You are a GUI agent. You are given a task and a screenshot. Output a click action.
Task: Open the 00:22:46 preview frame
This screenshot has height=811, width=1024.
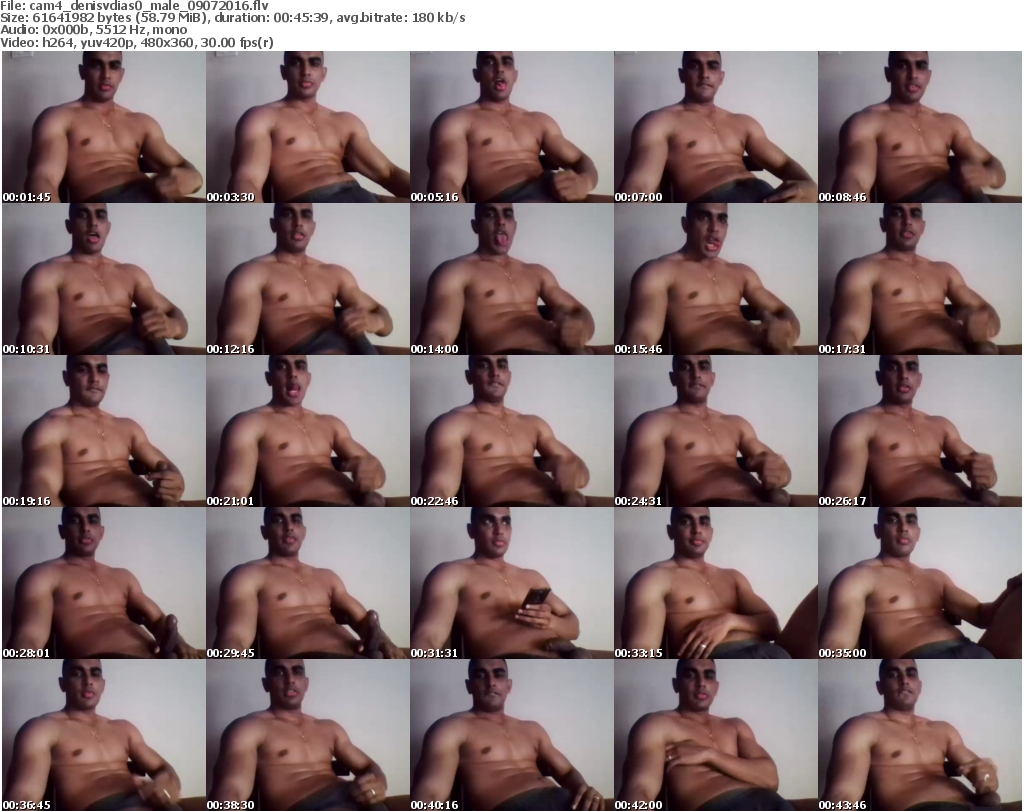(512, 431)
